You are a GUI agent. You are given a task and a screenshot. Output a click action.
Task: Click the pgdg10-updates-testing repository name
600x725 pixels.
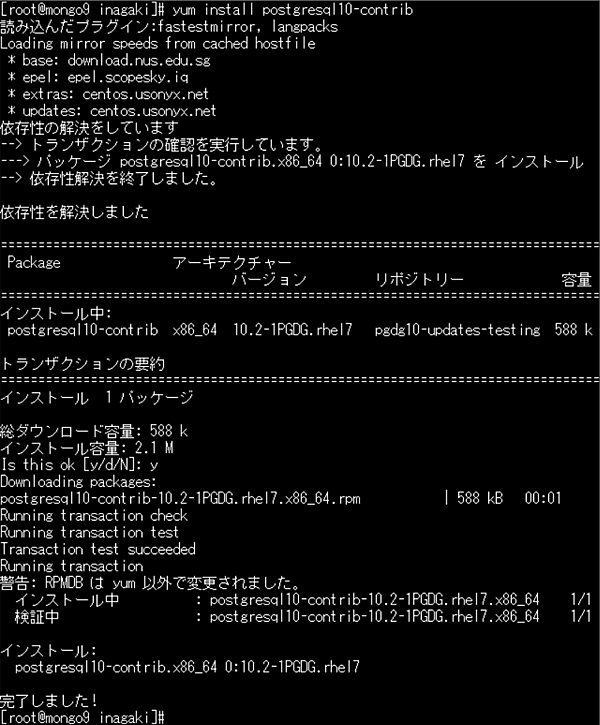point(457,330)
